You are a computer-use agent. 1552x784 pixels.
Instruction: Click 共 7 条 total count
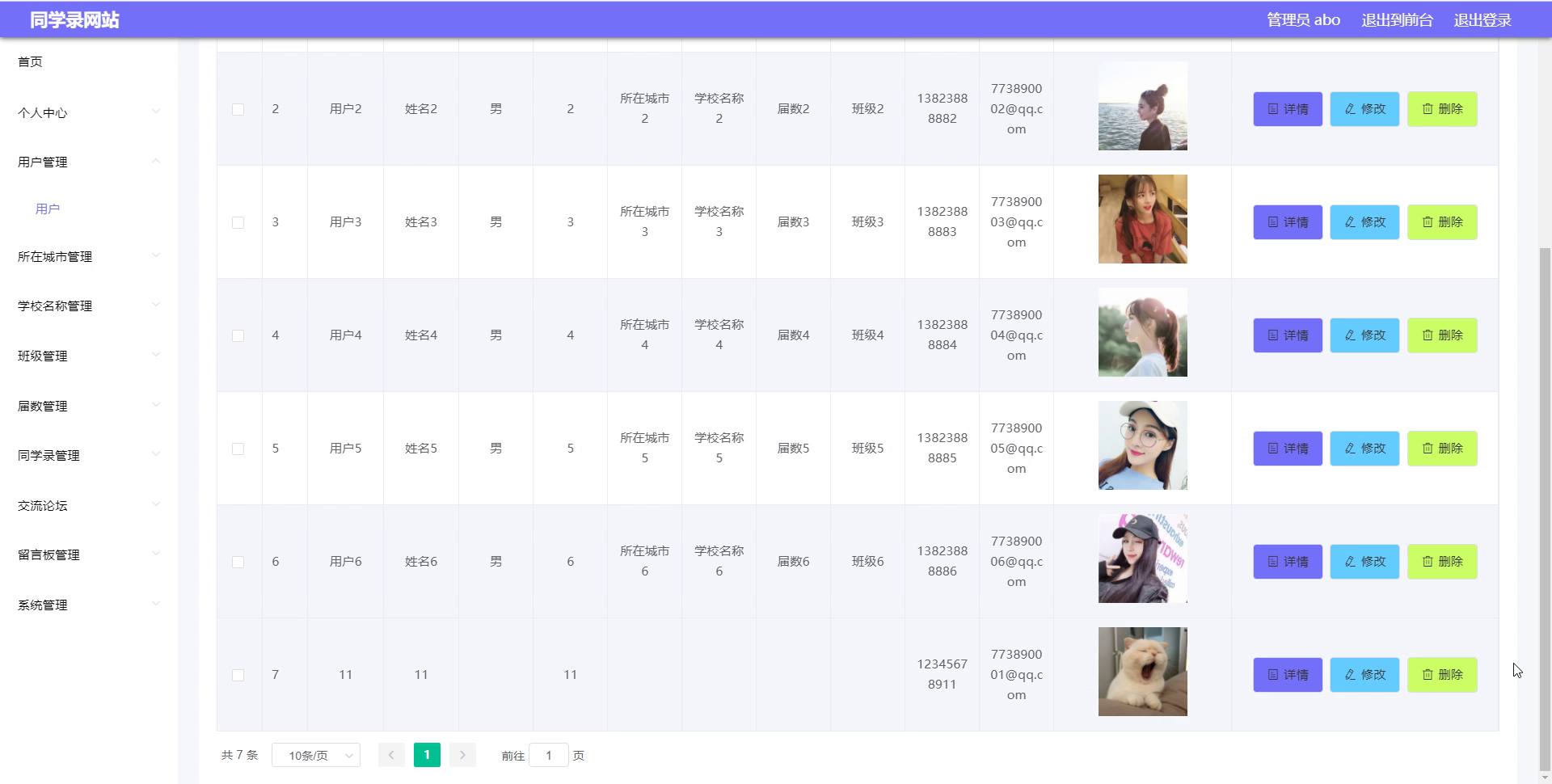pos(239,755)
